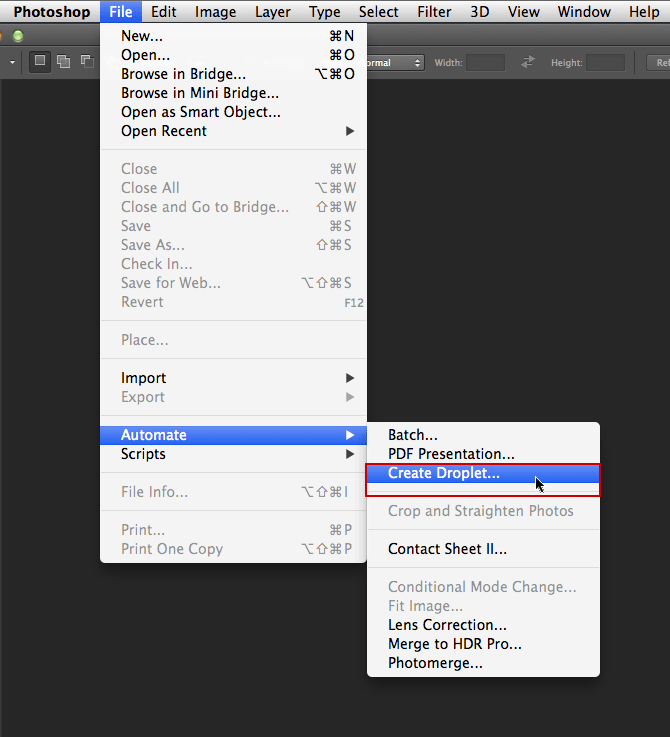Choose Browse in Bridge
The height and width of the screenshot is (737, 670).
pyautogui.click(x=183, y=74)
